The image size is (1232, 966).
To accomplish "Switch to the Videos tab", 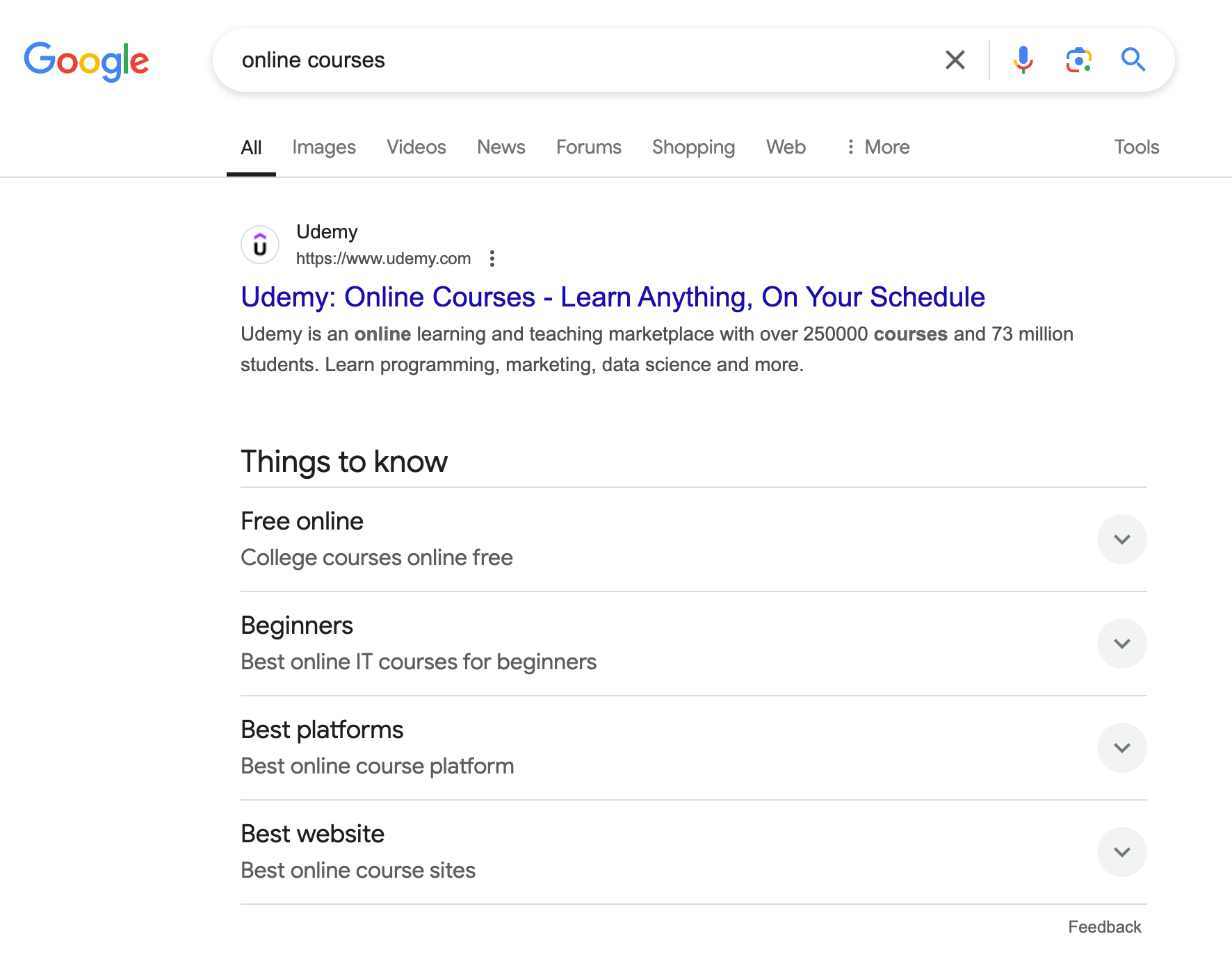I will [x=416, y=147].
